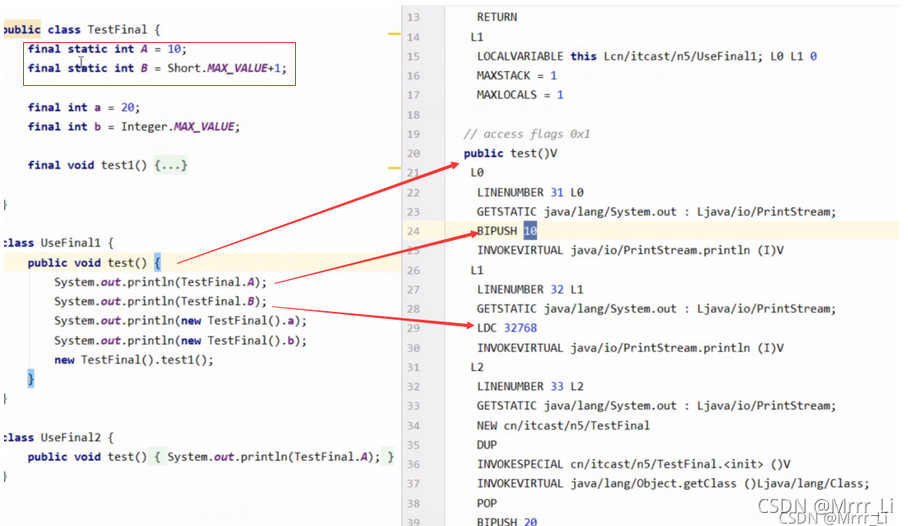Image resolution: width=908 pixels, height=526 pixels.
Task: Click gutter line number 24
Action: pyautogui.click(x=413, y=231)
